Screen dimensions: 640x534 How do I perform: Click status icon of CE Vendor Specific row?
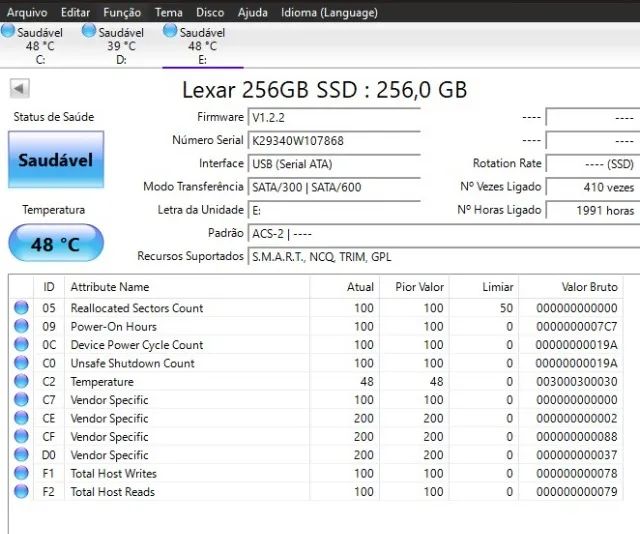click(21, 418)
